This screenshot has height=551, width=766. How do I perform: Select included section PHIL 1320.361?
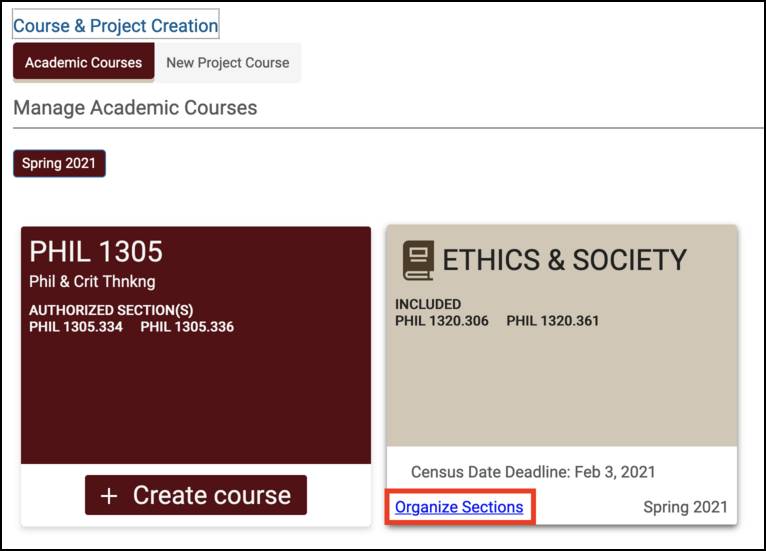553,321
